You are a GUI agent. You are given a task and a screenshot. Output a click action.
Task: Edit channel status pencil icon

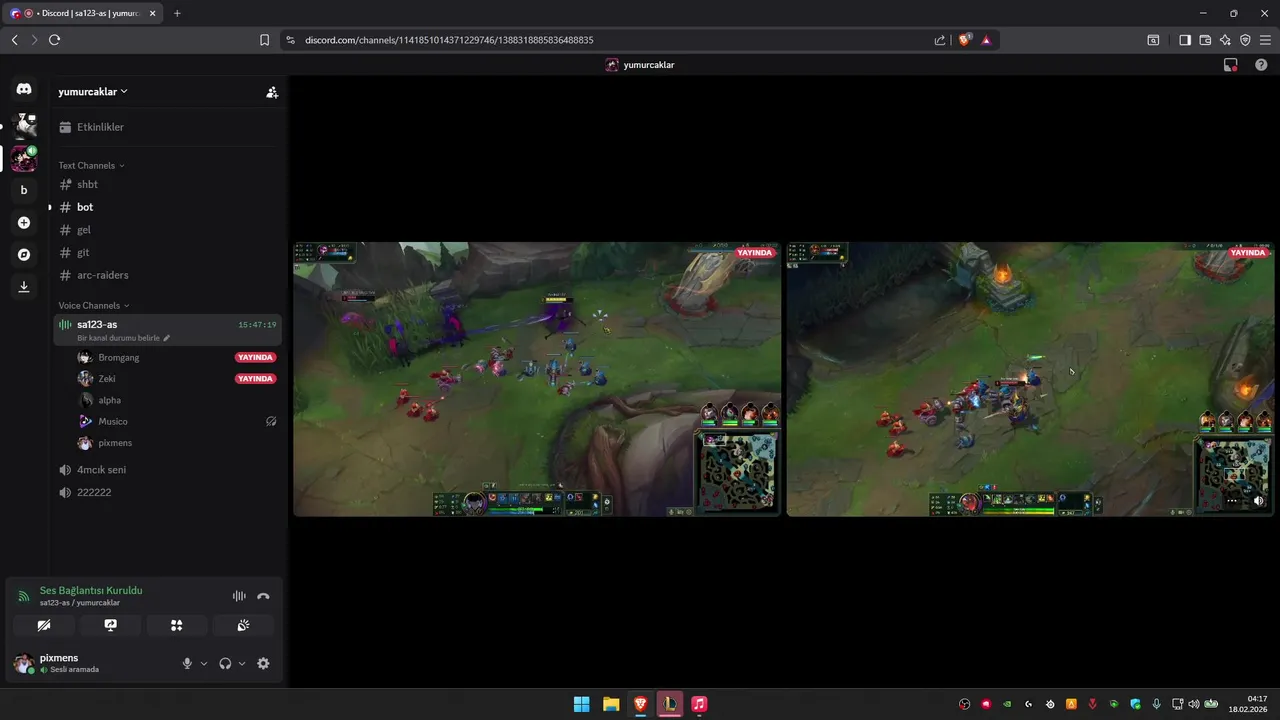[x=167, y=338]
